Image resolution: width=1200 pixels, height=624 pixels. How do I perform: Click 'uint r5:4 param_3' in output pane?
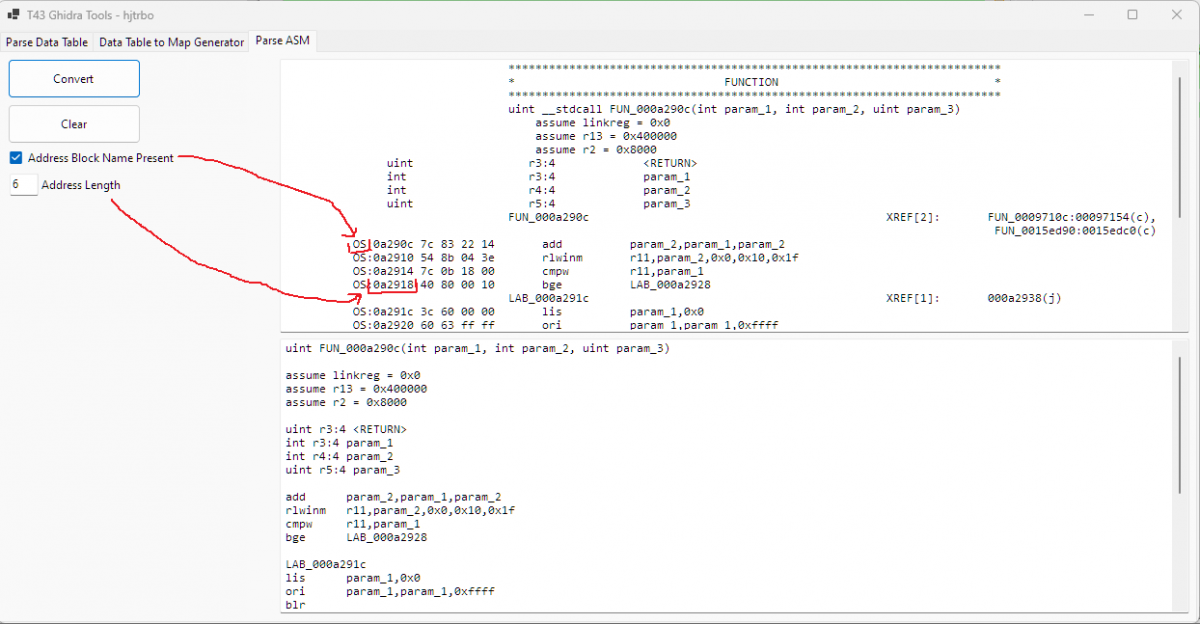[343, 470]
